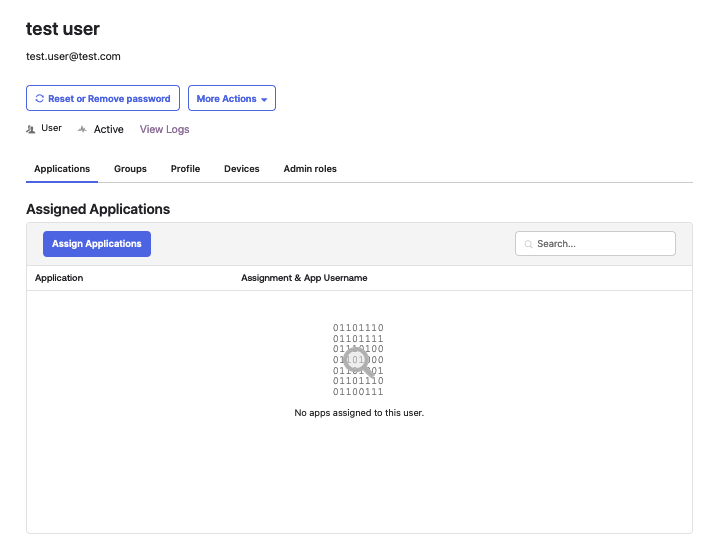Select the Applications tab
Image resolution: width=704 pixels, height=542 pixels.
pyautogui.click(x=62, y=169)
